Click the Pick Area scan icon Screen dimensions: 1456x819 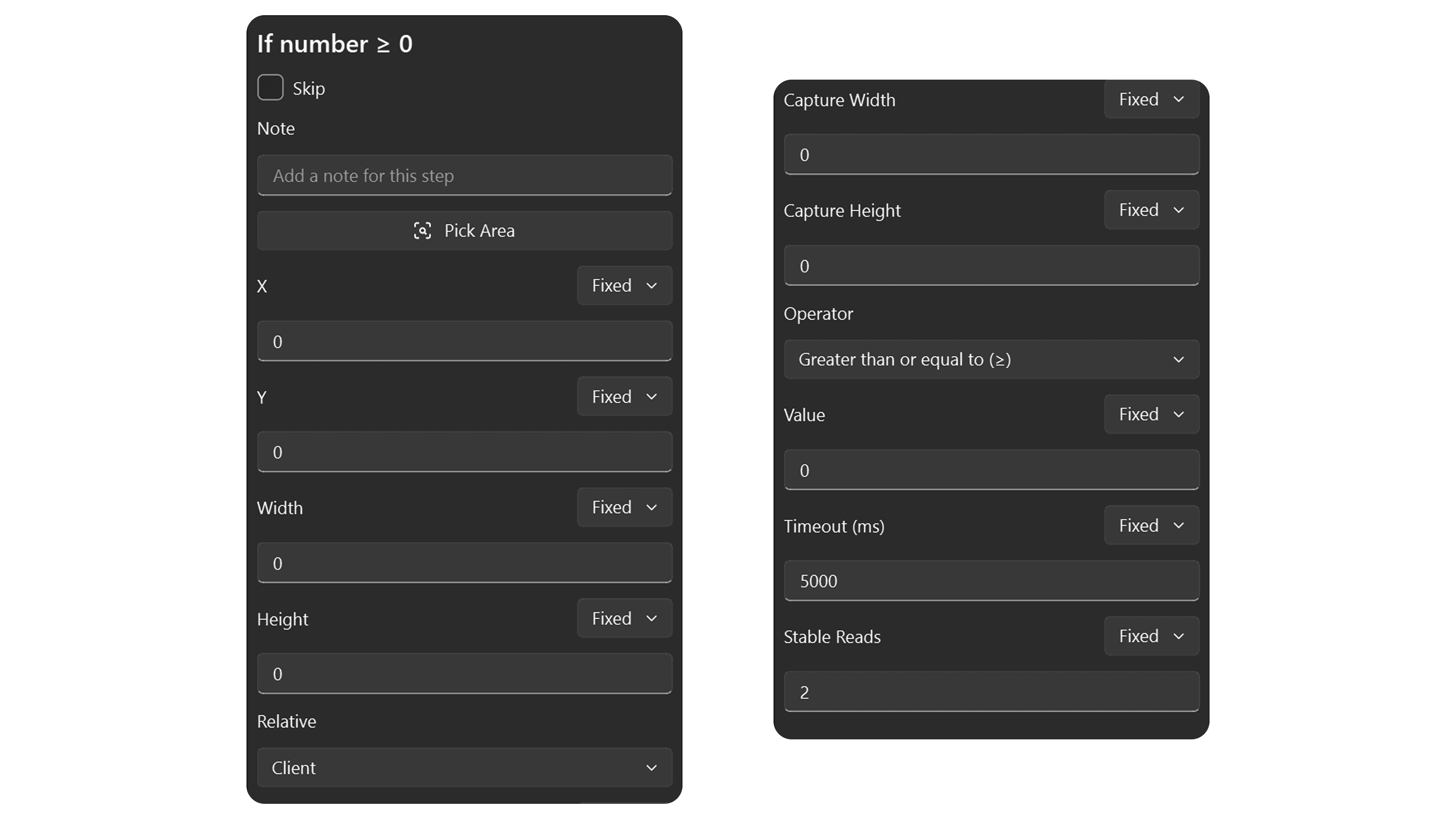tap(422, 231)
